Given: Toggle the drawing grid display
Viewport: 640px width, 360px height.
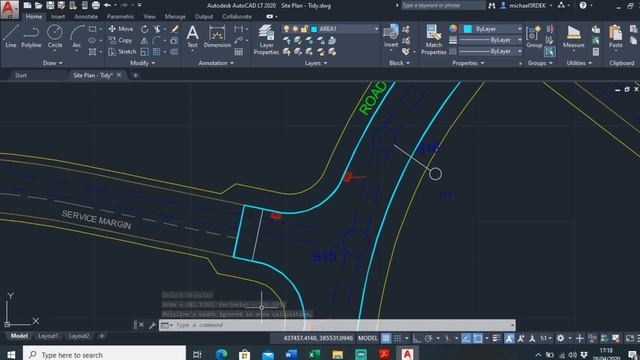Looking at the screenshot, I should [x=386, y=338].
